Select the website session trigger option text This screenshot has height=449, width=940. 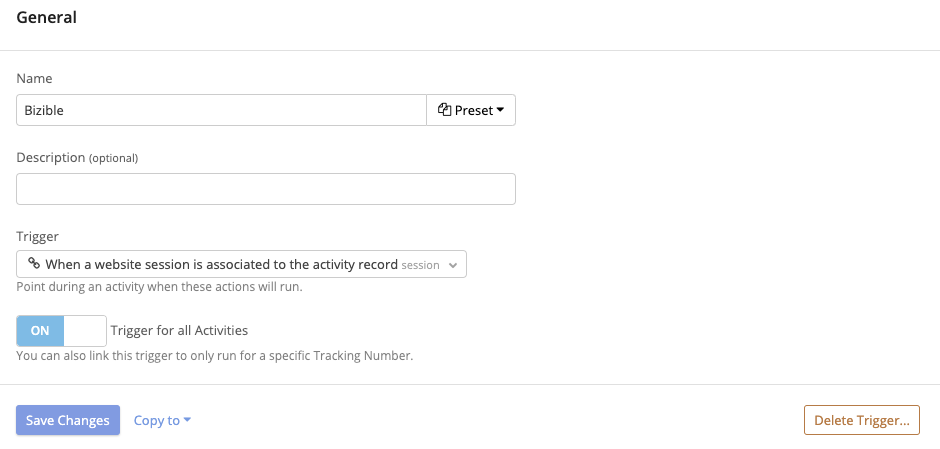tap(222, 264)
